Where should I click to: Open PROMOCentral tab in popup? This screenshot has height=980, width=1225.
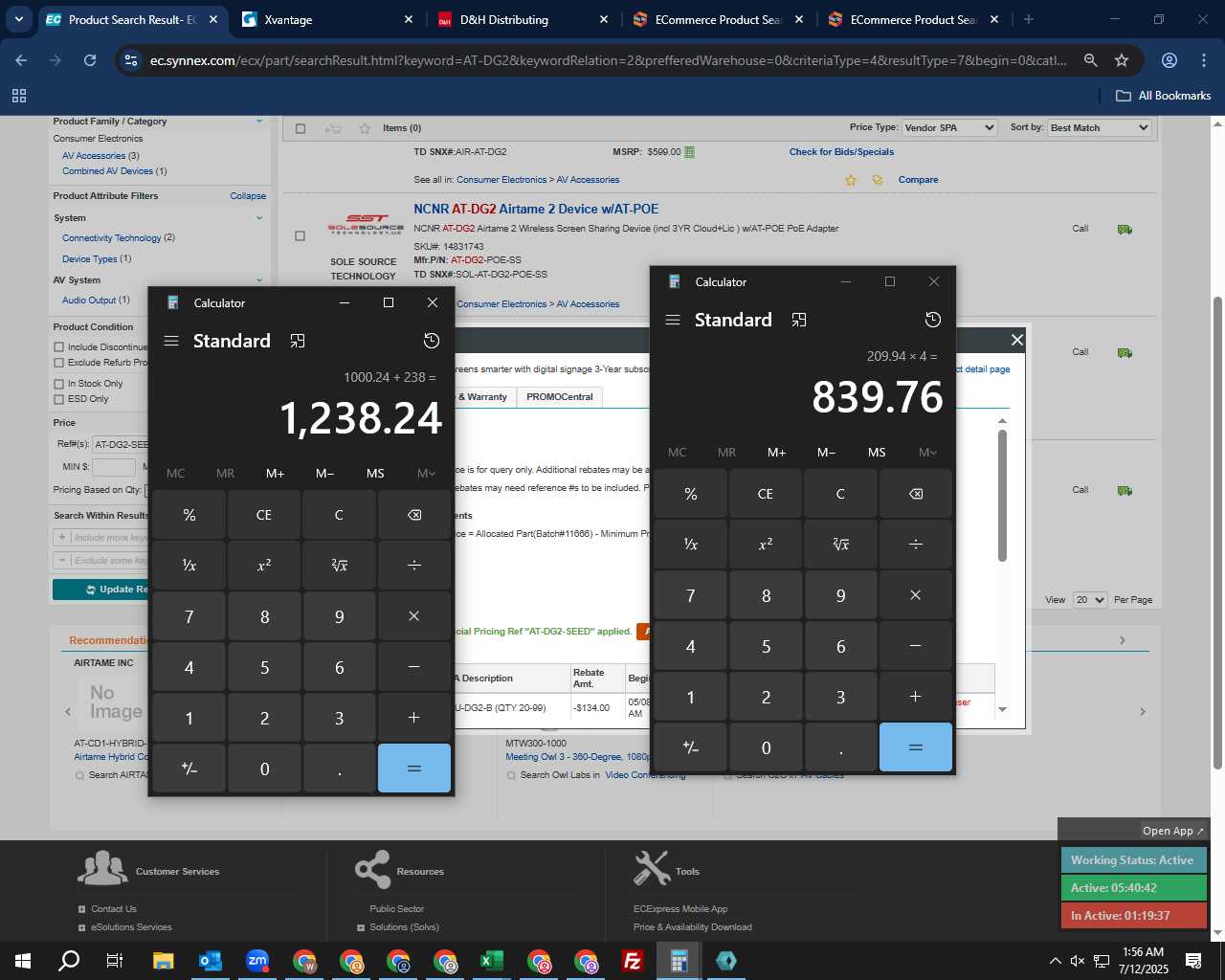(560, 397)
